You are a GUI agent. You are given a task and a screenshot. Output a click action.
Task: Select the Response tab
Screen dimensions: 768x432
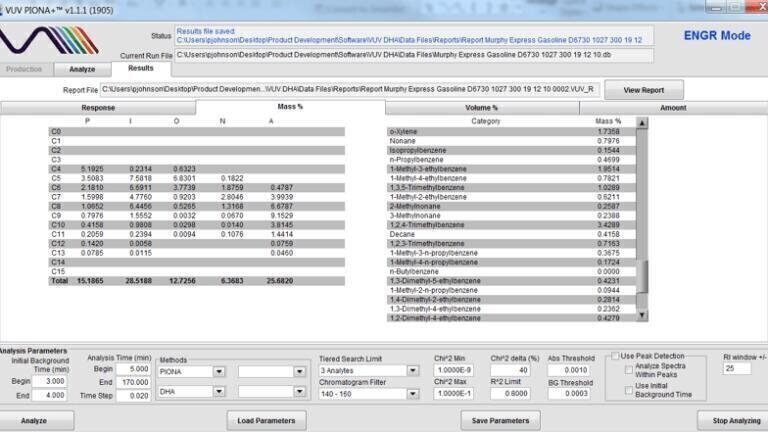[x=98, y=107]
